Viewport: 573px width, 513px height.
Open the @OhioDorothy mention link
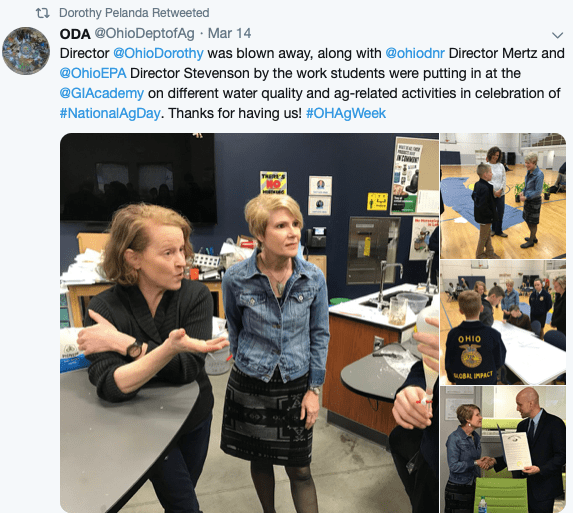tap(158, 53)
